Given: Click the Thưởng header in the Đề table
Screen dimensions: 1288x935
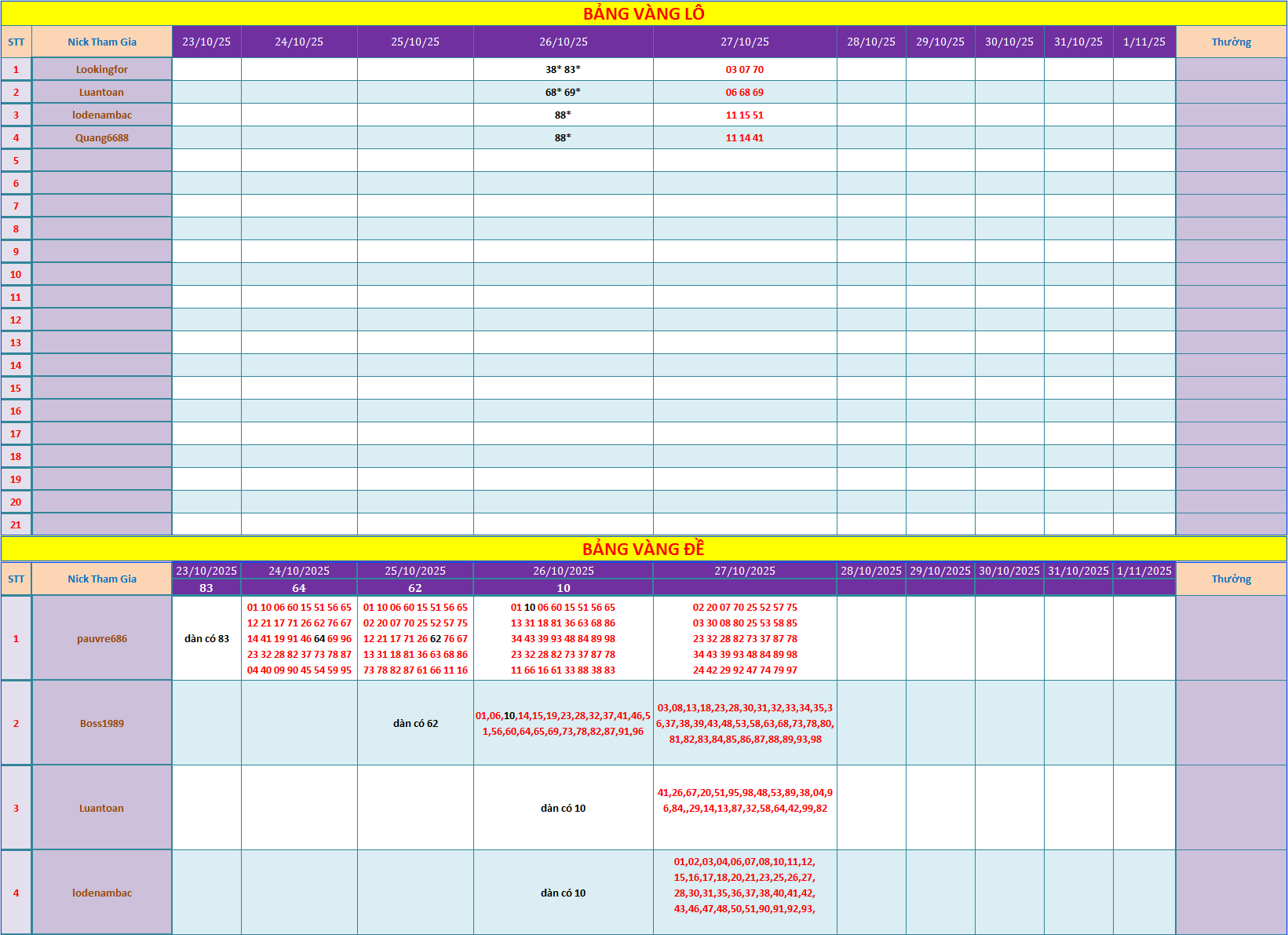Looking at the screenshot, I should (x=1231, y=579).
